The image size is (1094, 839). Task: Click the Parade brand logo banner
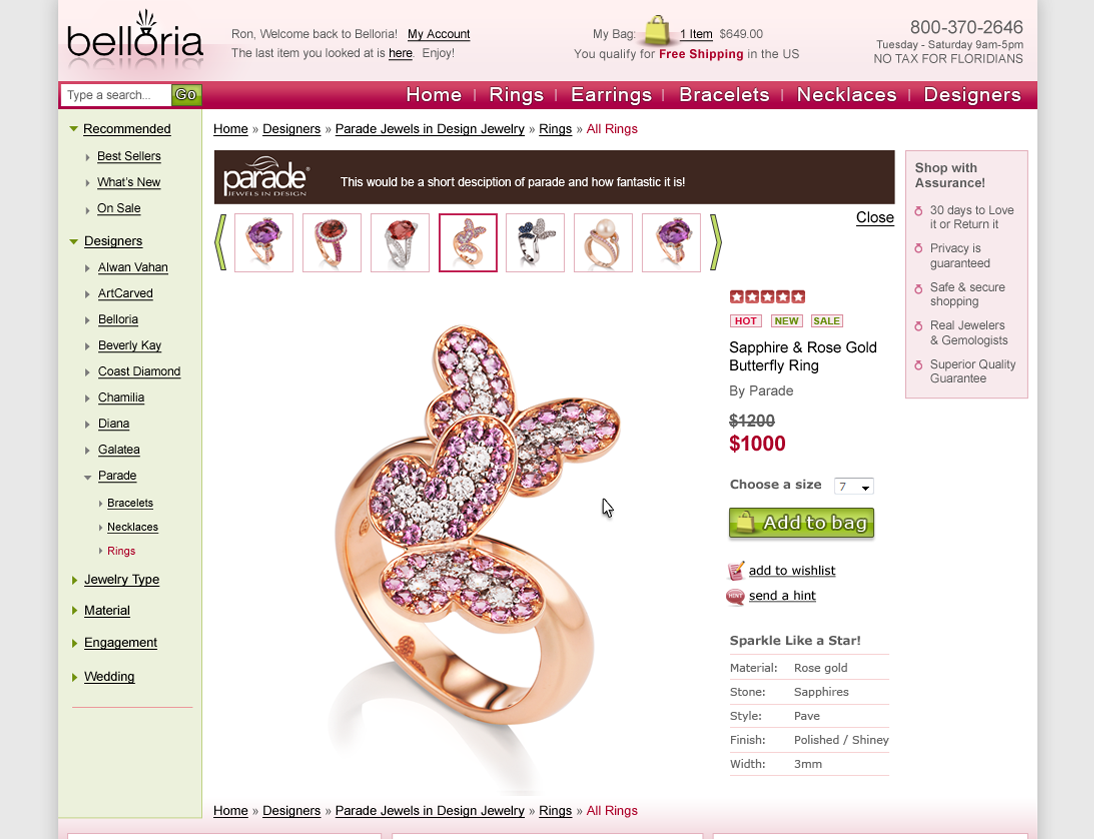tap(265, 177)
